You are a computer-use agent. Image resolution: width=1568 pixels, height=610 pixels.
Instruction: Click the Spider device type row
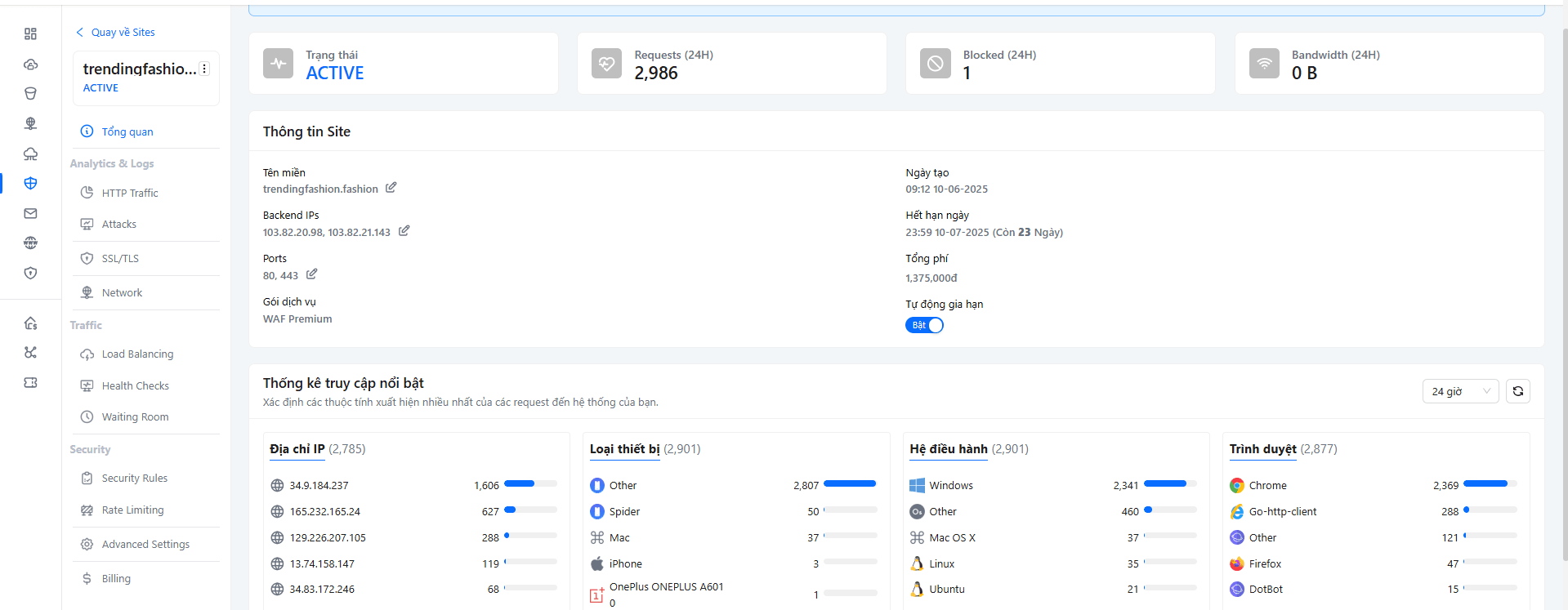[733, 511]
